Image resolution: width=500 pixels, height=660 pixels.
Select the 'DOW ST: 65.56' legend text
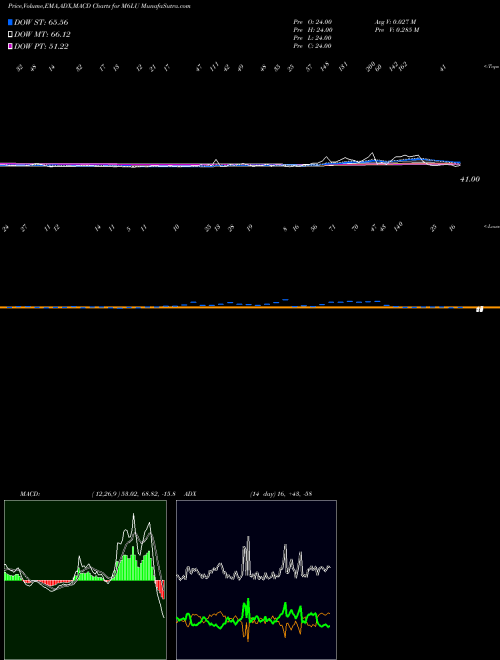click(41, 22)
